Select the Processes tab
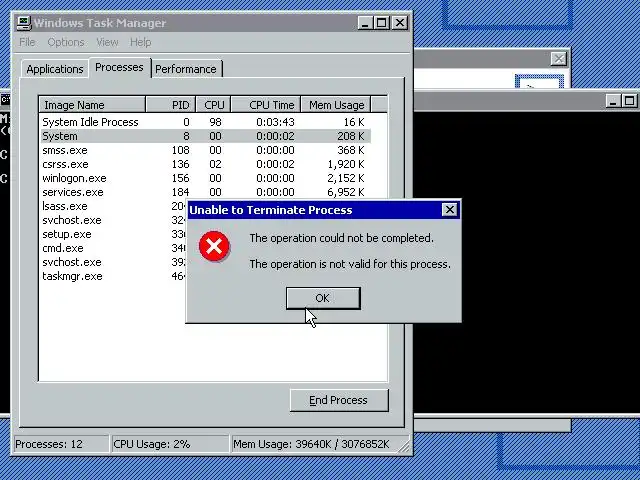Screen dimensions: 640x480 [119, 67]
